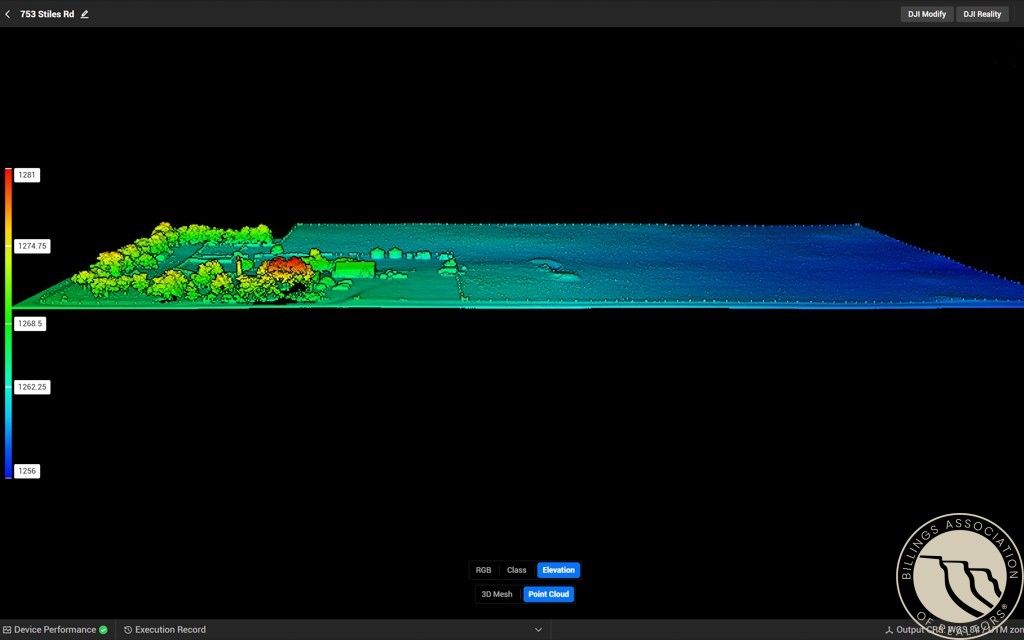Screen dimensions: 1024x640
Task: Click the elevation color gradient bar
Action: click(8, 323)
